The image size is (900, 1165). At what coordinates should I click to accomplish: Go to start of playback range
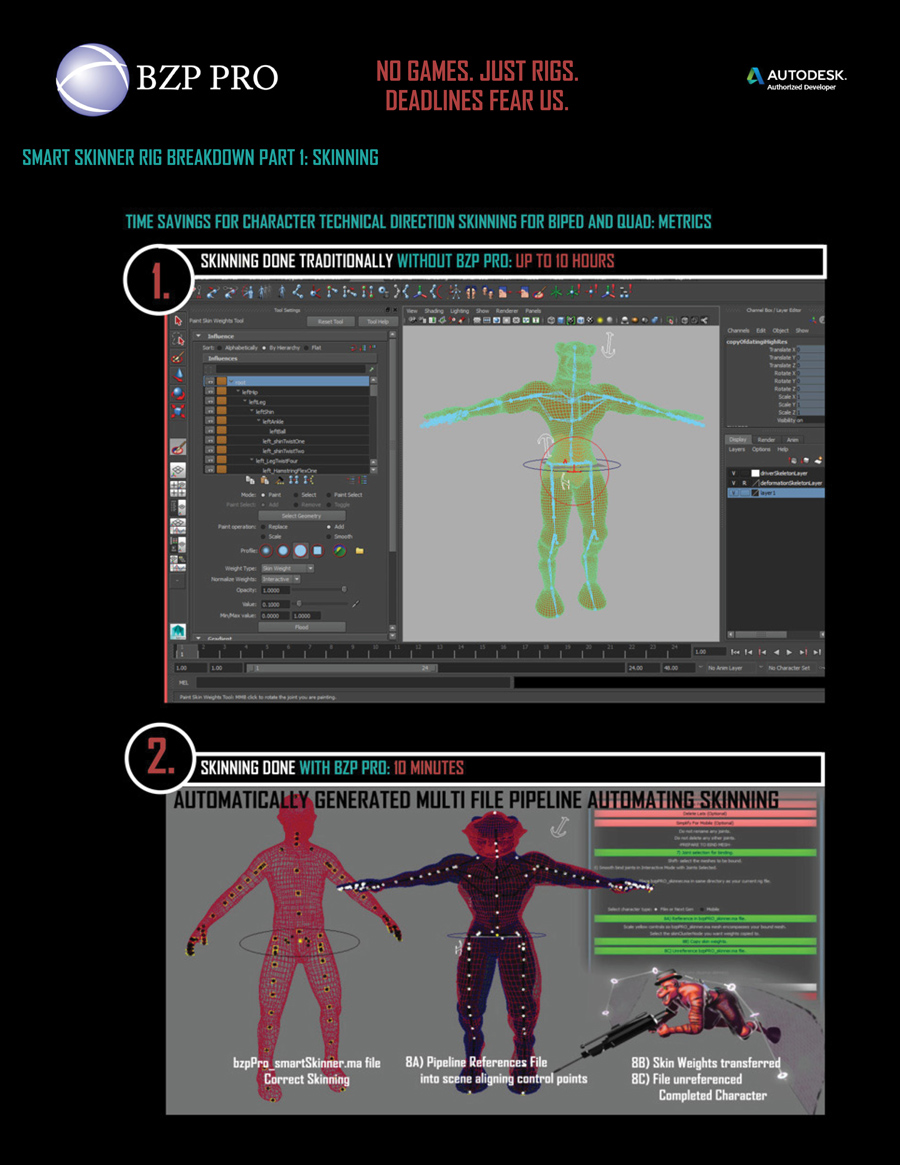pyautogui.click(x=734, y=652)
